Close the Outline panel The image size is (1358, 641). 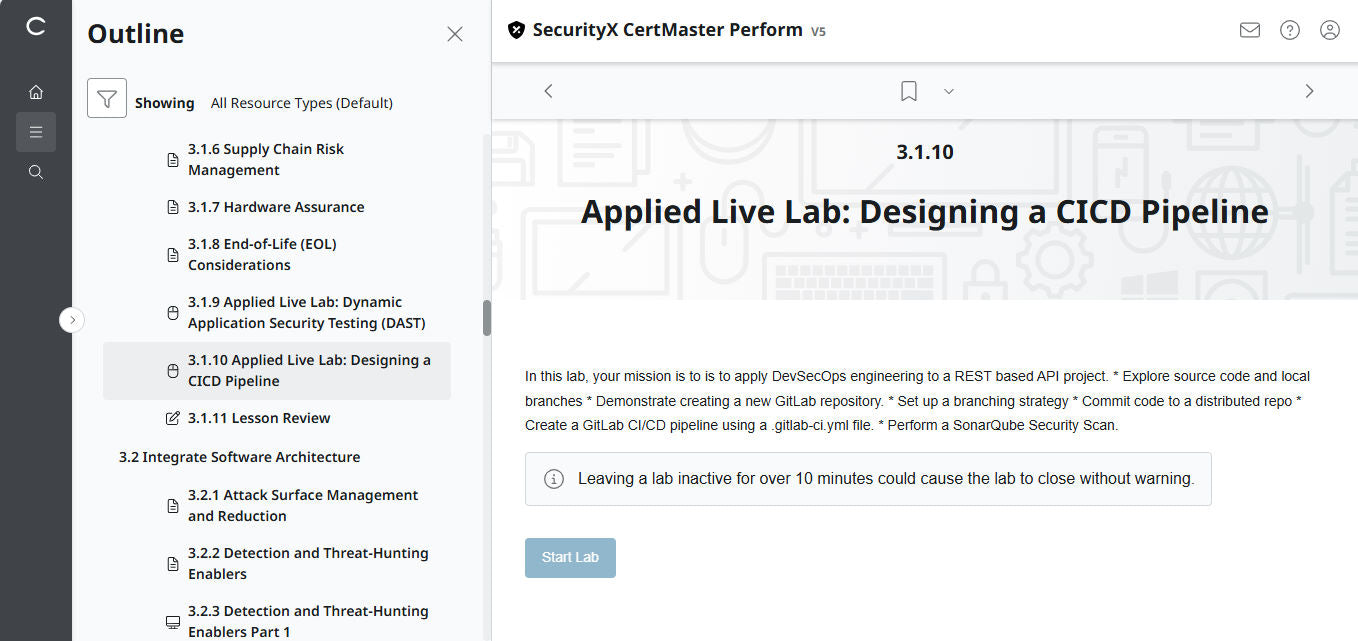[455, 33]
